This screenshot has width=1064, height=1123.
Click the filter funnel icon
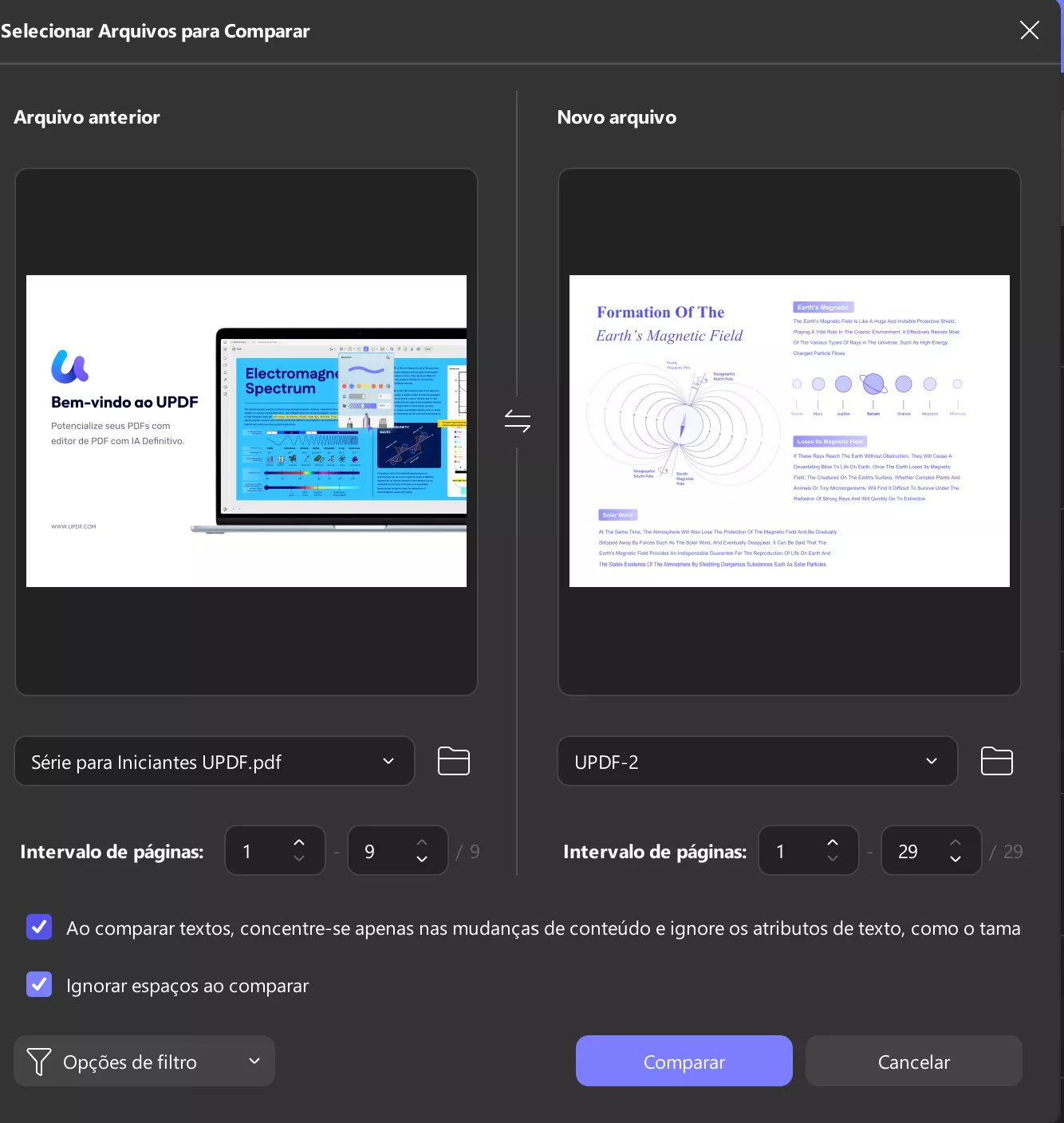(39, 1062)
